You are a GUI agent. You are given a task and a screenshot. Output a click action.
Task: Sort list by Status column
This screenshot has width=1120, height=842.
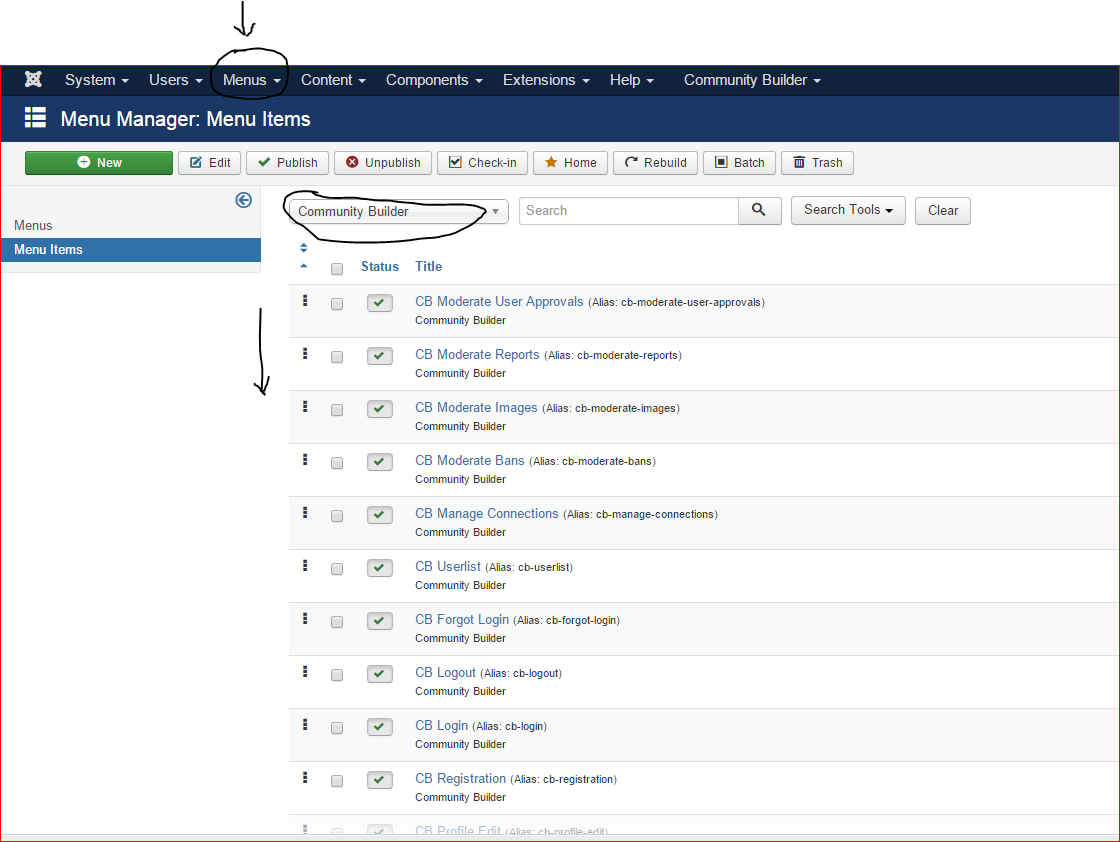(x=379, y=266)
